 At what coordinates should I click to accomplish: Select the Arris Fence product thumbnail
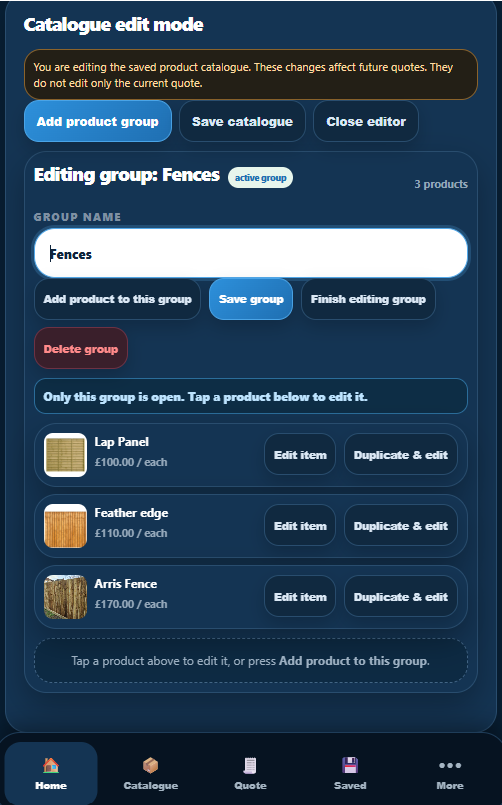click(x=65, y=597)
